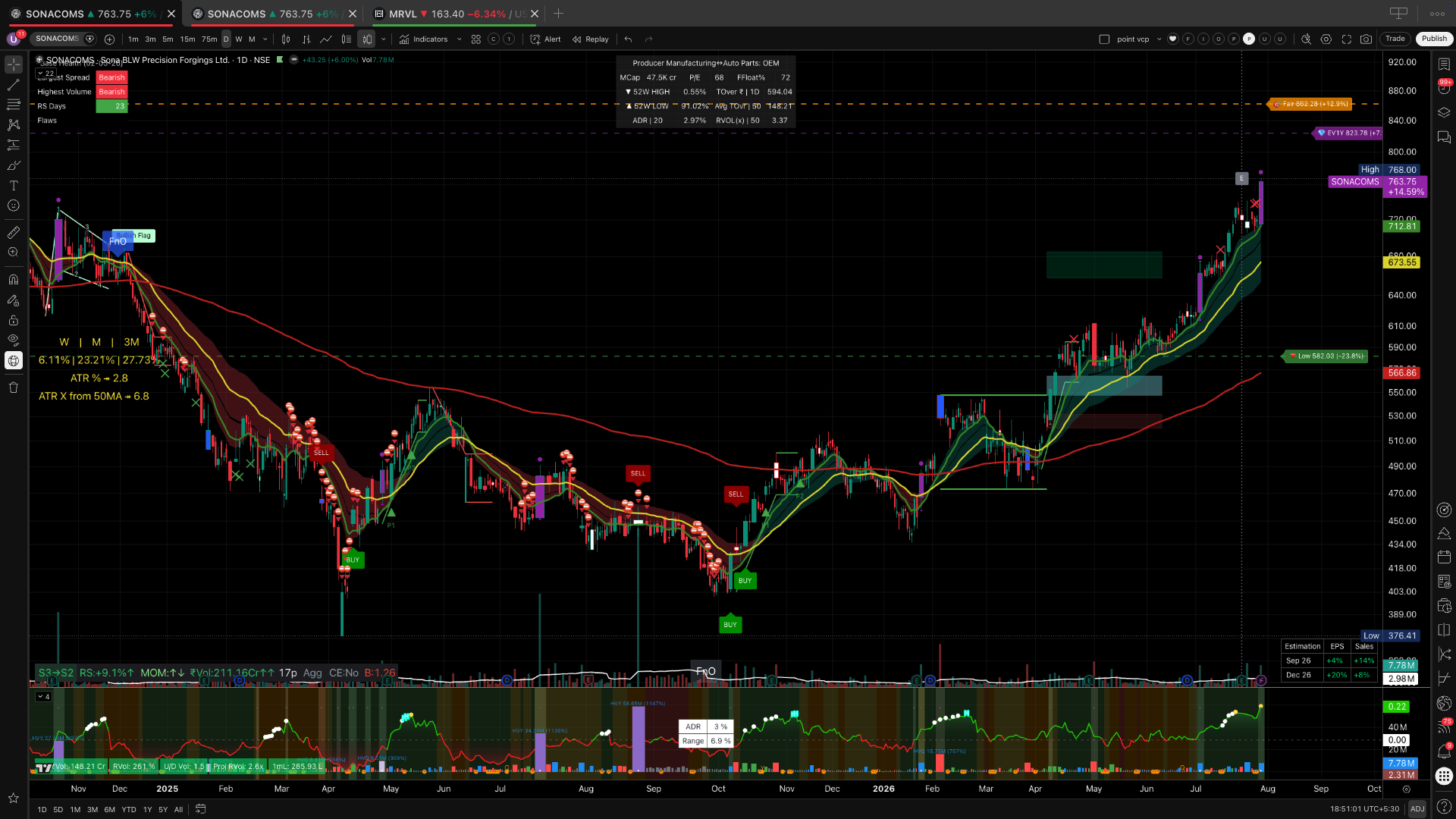Expand chart type options chevron

pyautogui.click(x=384, y=39)
